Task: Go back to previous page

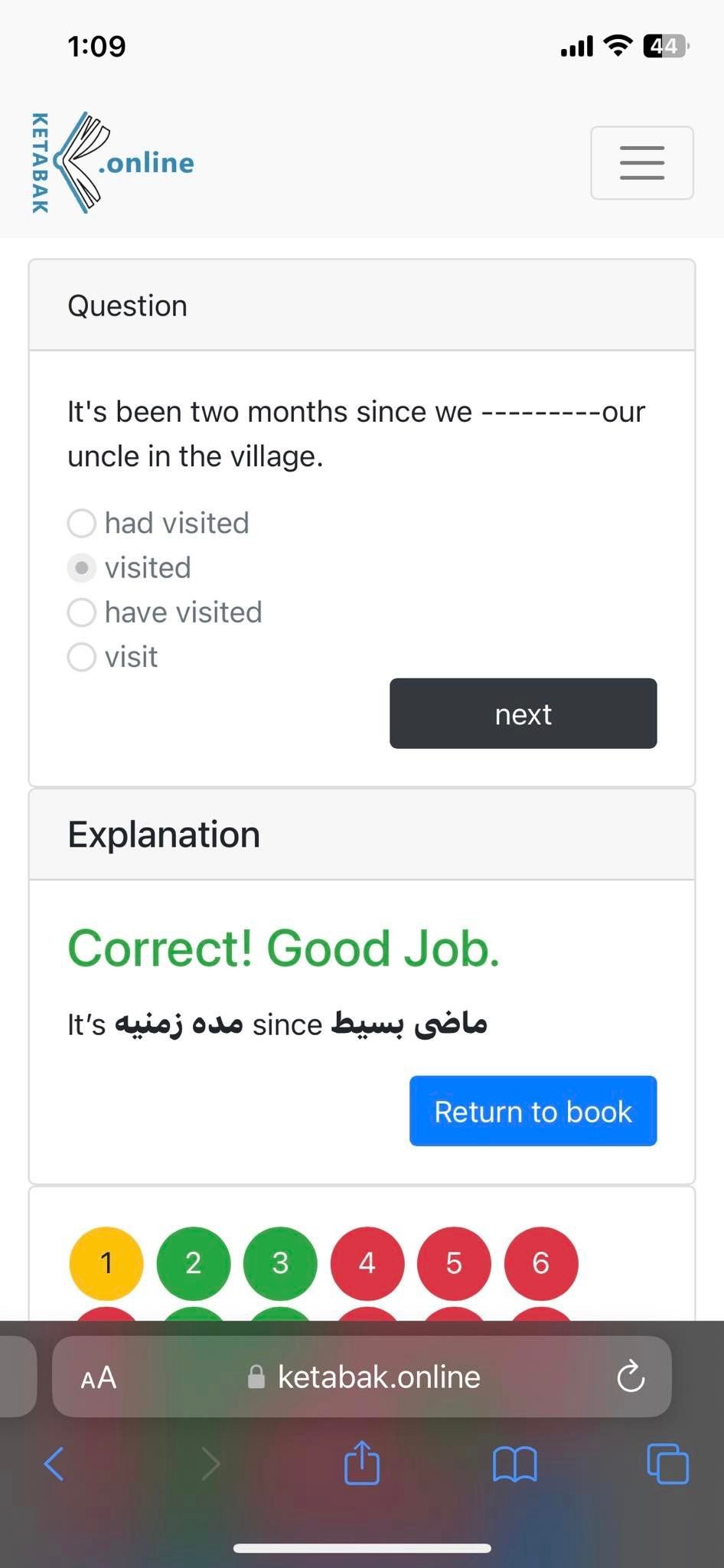Action: click(54, 1464)
